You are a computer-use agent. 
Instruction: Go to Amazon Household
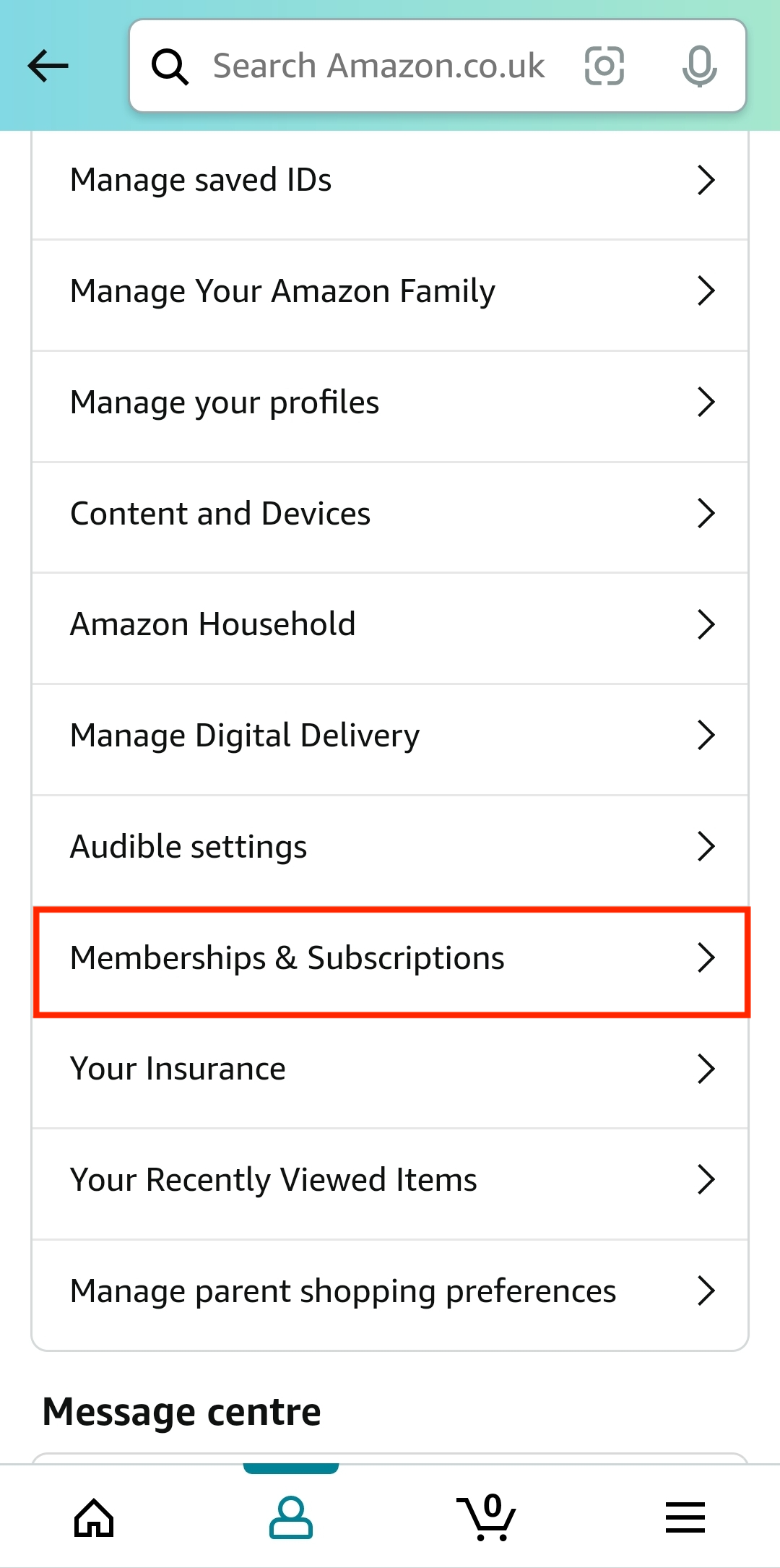(x=213, y=624)
